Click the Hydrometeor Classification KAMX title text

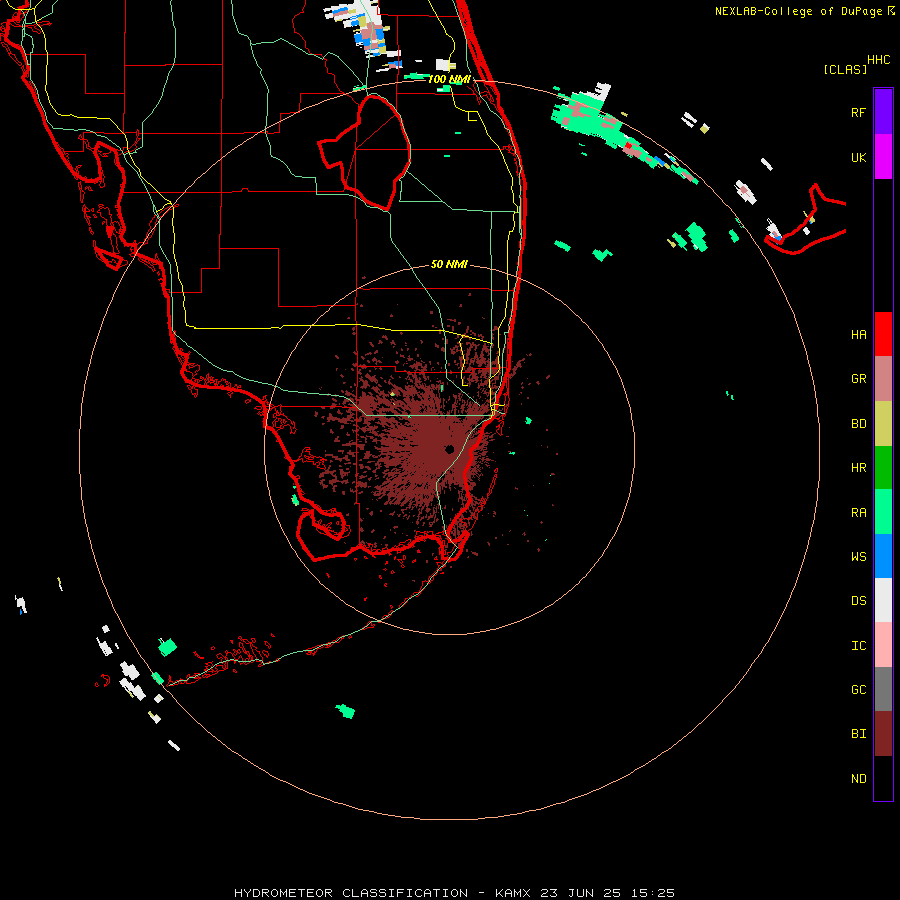click(454, 893)
